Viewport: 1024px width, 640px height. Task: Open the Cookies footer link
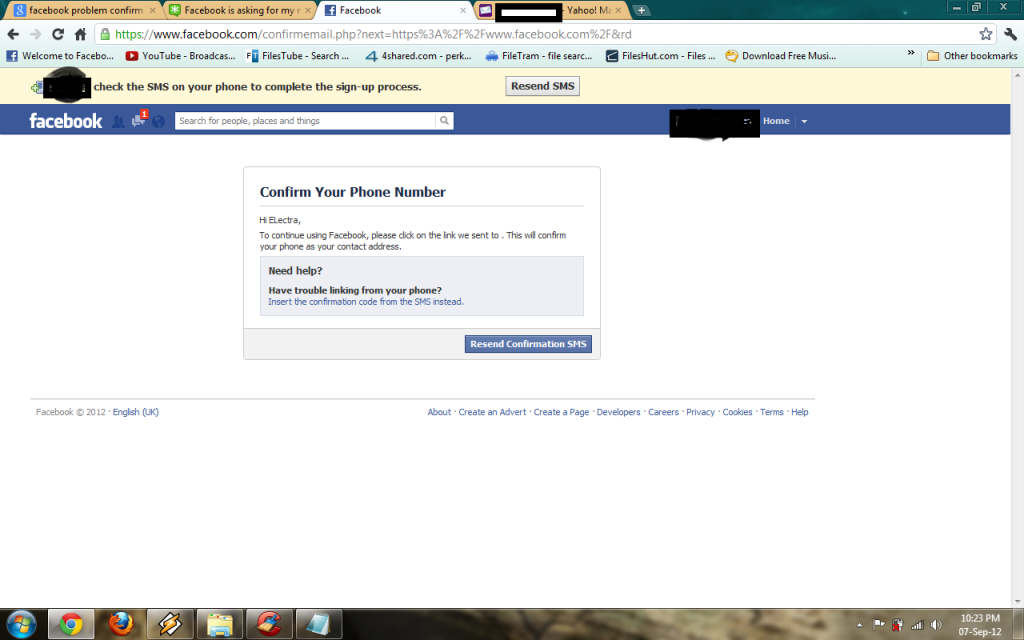[x=737, y=412]
